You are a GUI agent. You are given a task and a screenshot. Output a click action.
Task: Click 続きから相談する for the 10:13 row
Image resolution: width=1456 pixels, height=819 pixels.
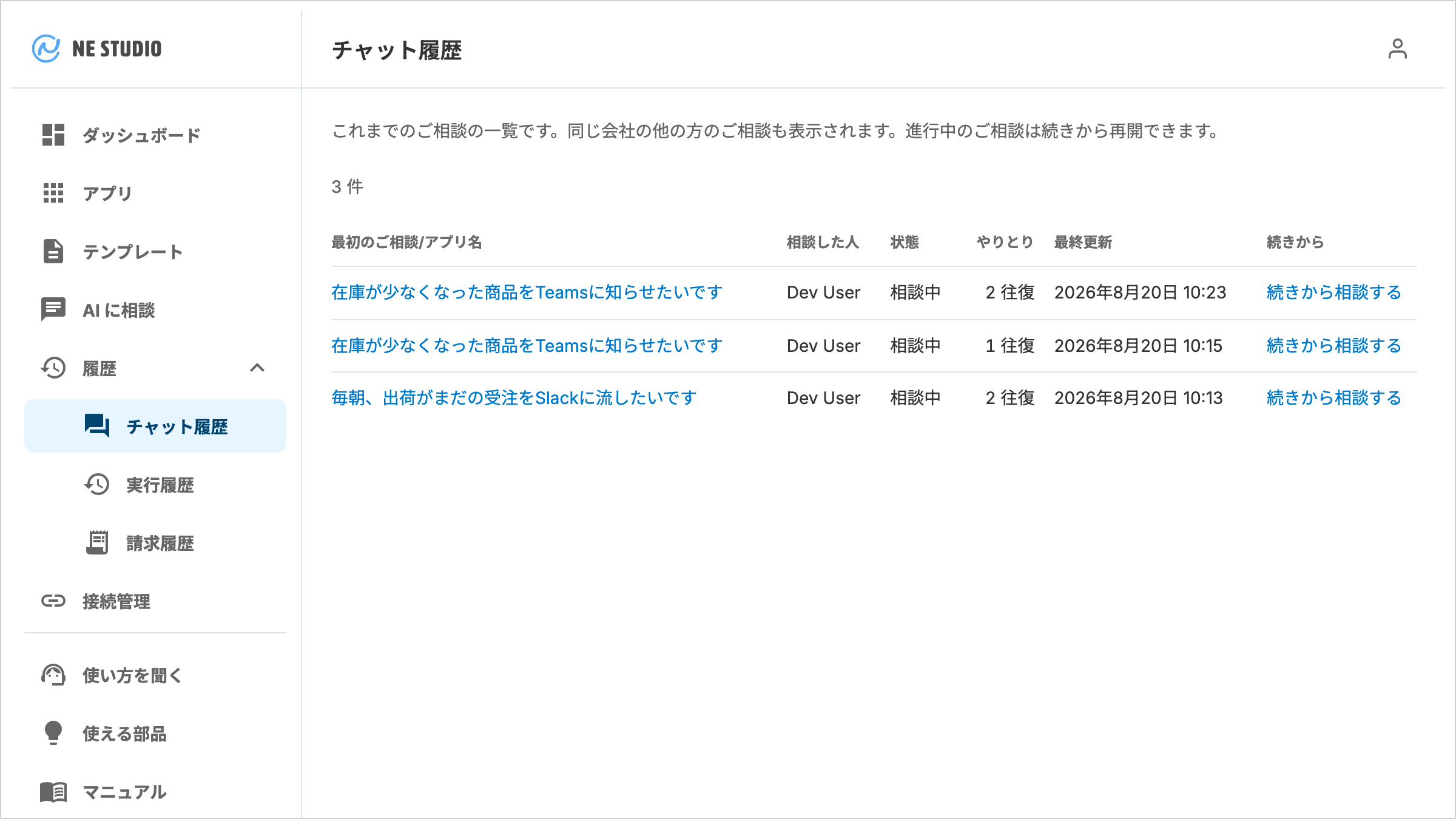click(1333, 398)
